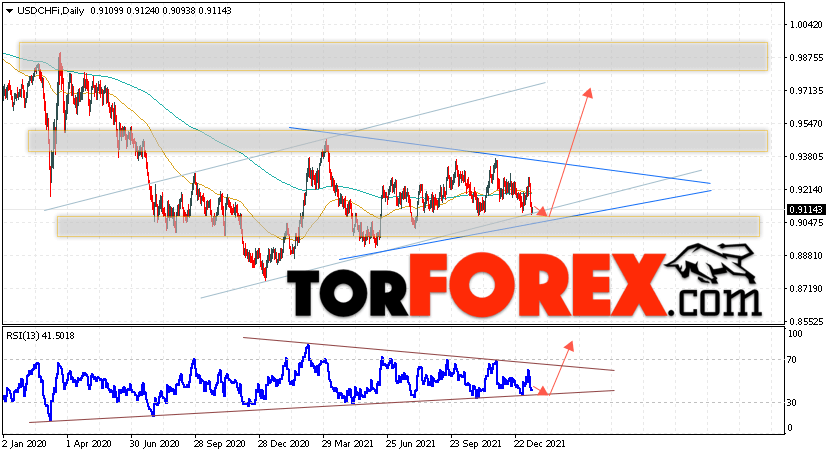Screen dimensions: 830x455
Task: Select the 29 Mar 2021 date label
Action: [x=348, y=443]
